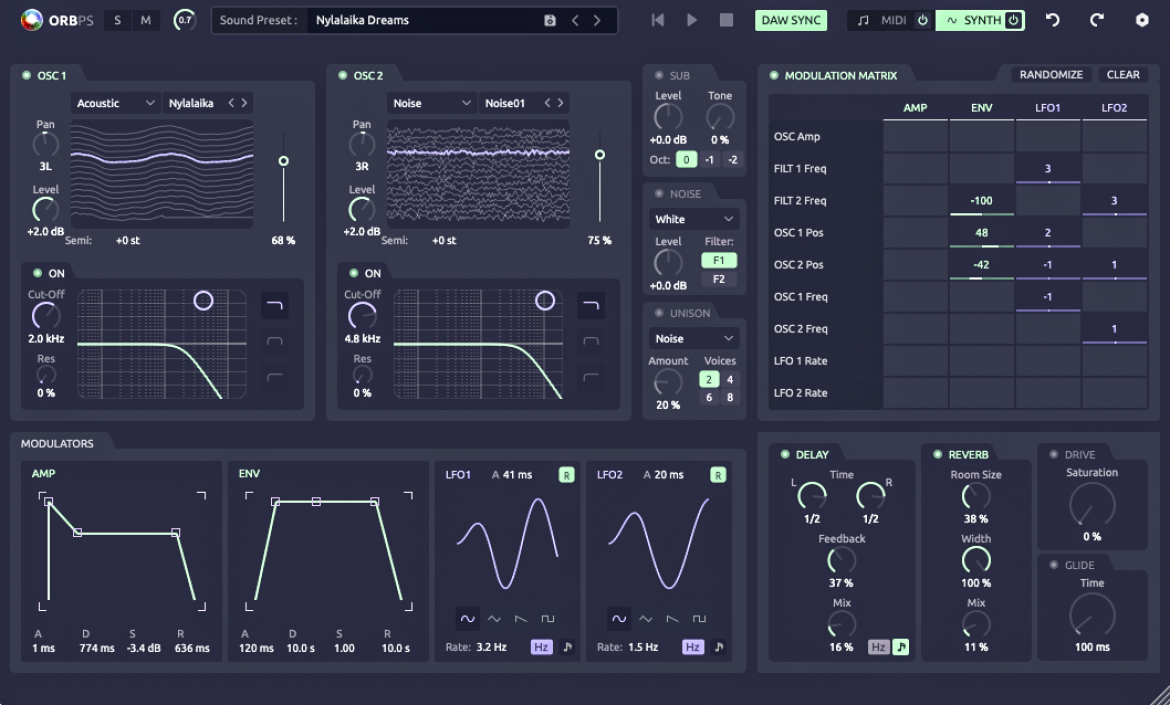Set unison voices to 8
The height and width of the screenshot is (705, 1170).
coord(730,397)
